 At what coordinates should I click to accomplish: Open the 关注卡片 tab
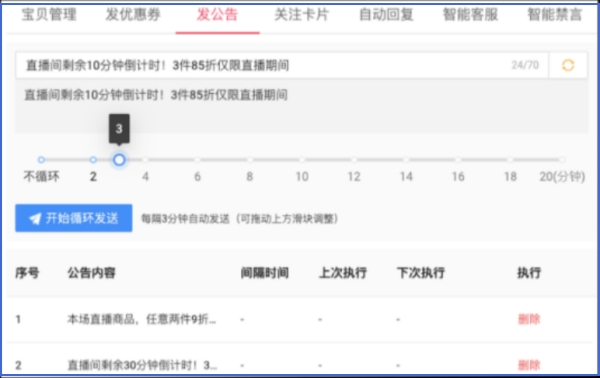[302, 15]
